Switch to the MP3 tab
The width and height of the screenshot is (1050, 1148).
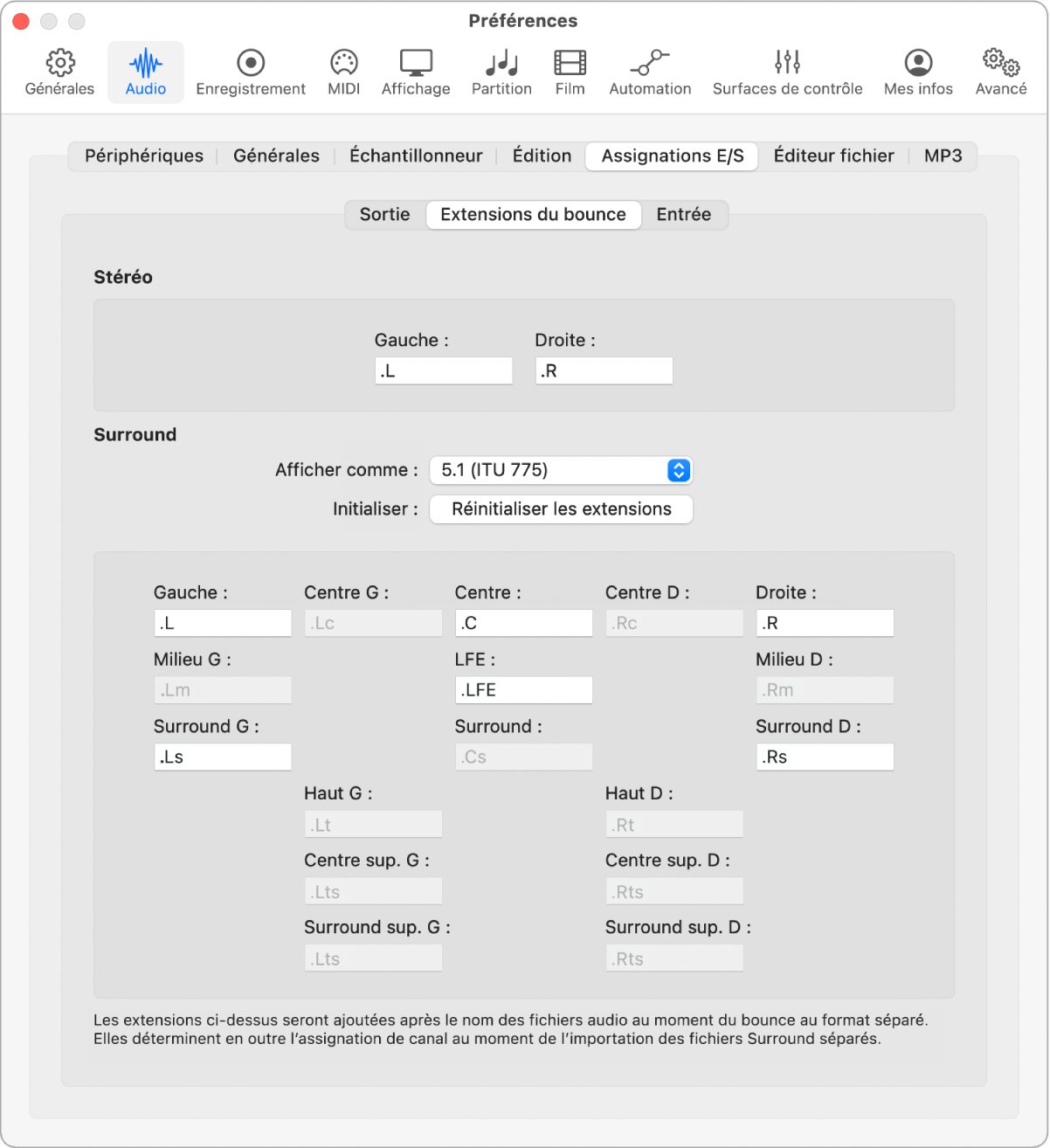(943, 156)
